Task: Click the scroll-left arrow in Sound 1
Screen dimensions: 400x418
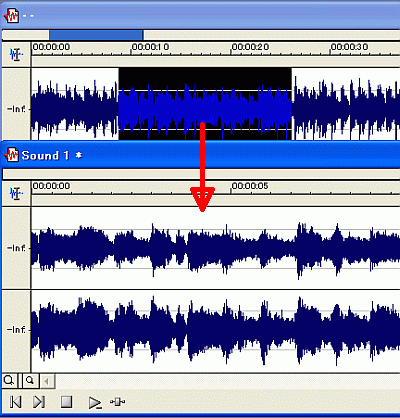Action: 47,381
